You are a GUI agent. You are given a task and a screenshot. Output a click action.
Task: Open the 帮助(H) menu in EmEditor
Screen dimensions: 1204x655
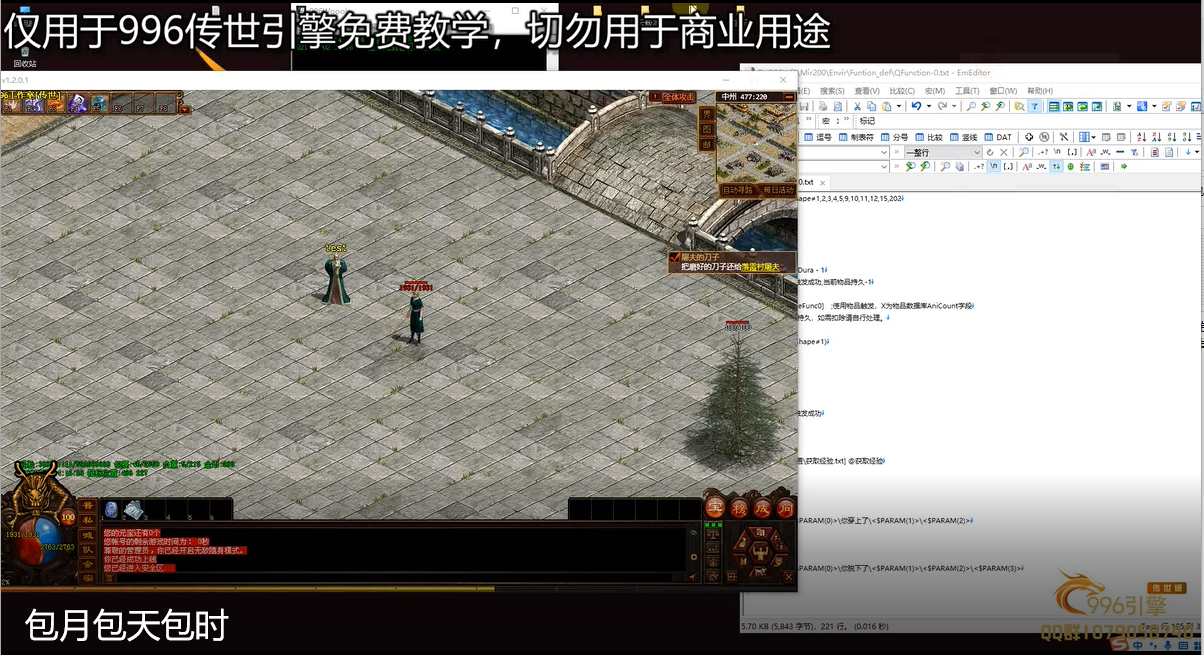click(1040, 91)
